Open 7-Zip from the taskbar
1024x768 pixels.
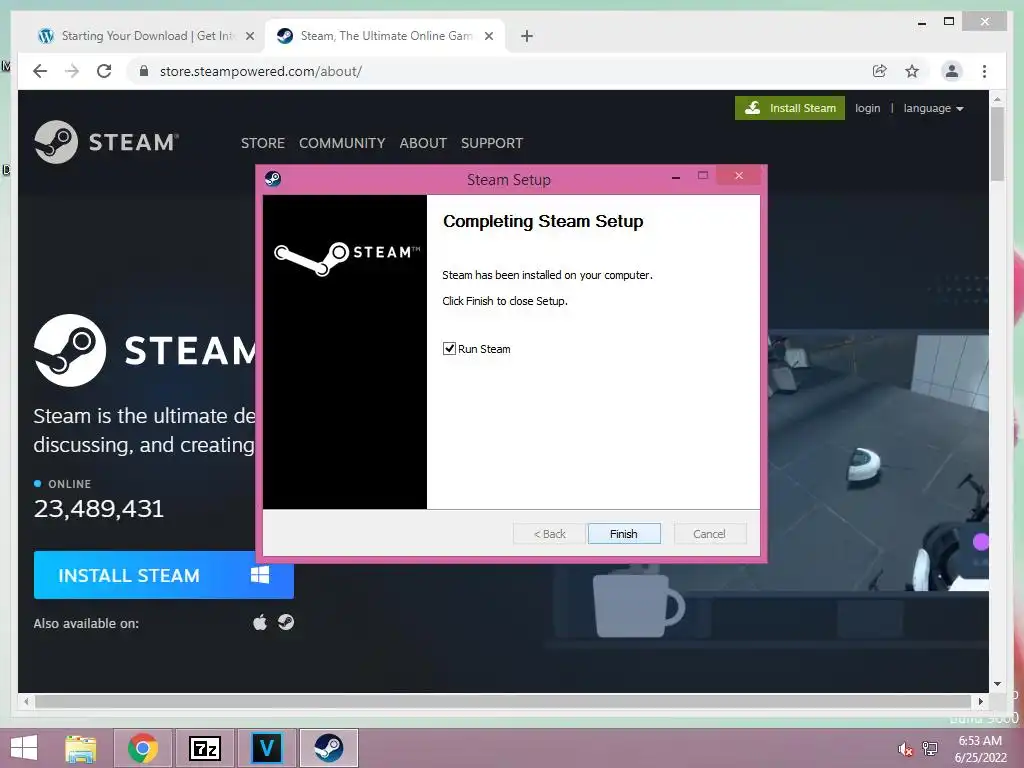tap(205, 748)
